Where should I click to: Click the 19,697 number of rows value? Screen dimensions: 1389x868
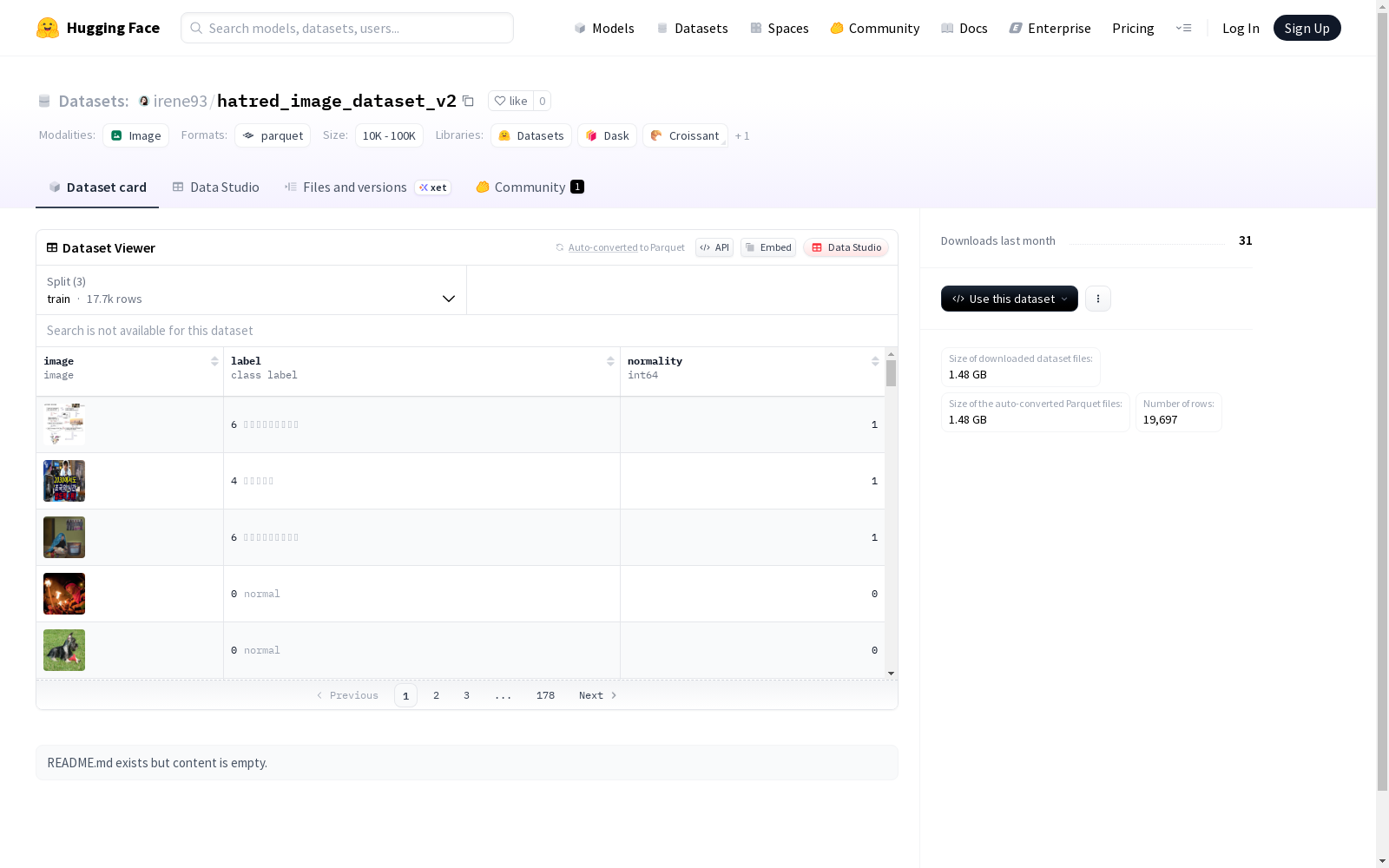tap(1160, 419)
